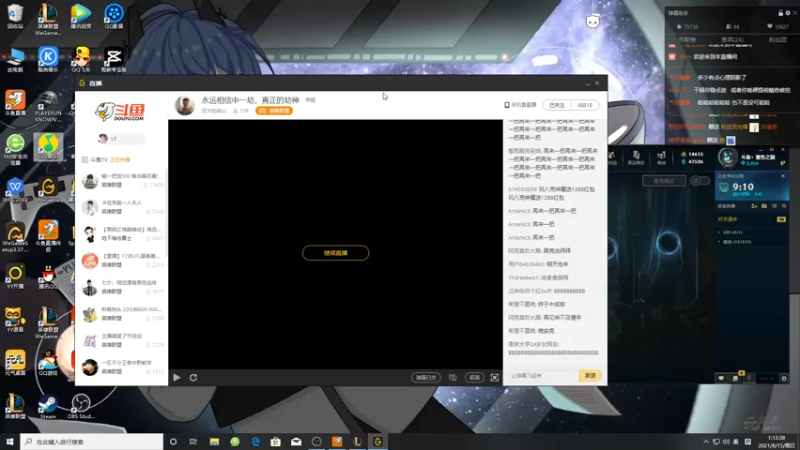800x450 pixels.
Task: Launch YY语音 desktop icon
Action: click(15, 320)
